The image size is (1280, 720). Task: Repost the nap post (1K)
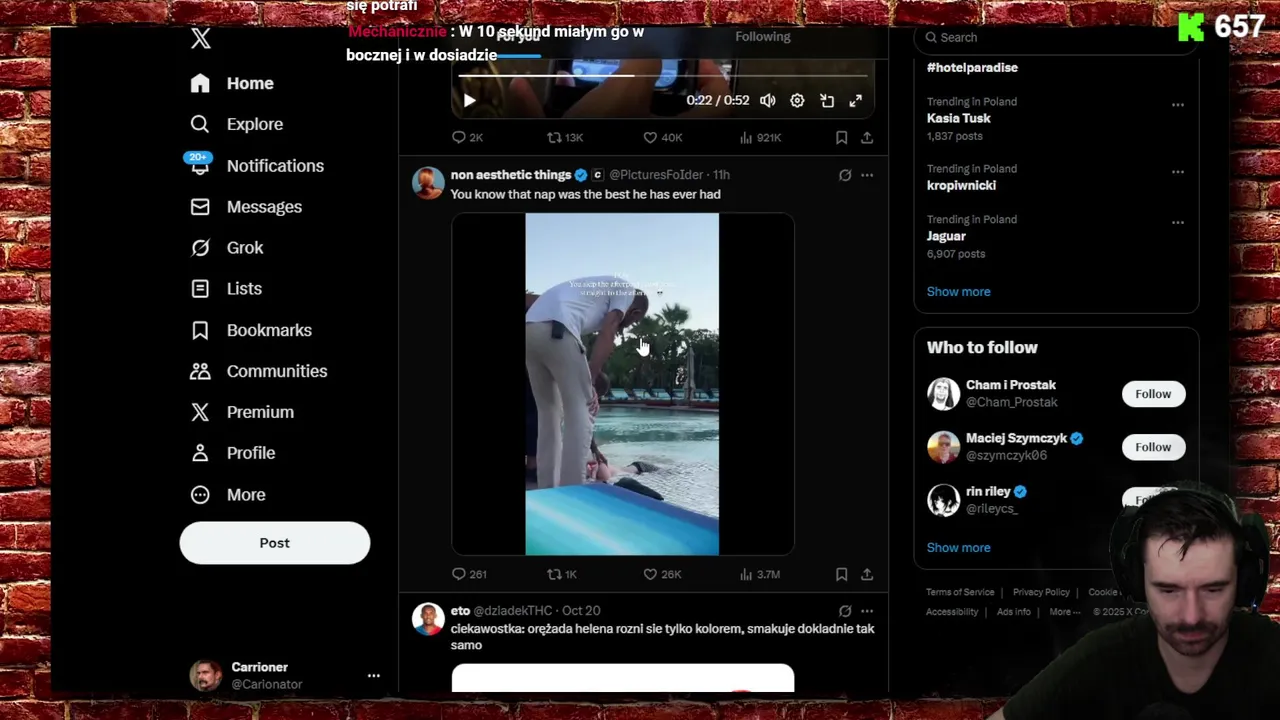pos(563,574)
